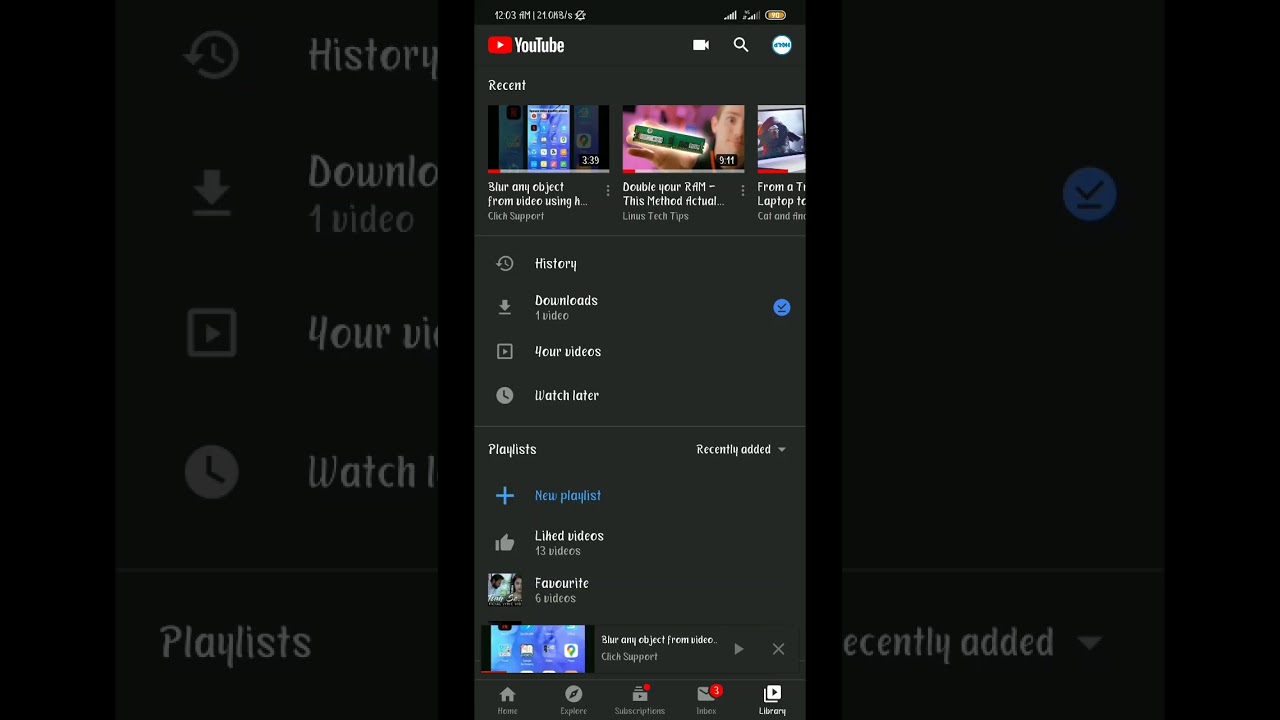Open Liked videos playlist

click(640, 543)
